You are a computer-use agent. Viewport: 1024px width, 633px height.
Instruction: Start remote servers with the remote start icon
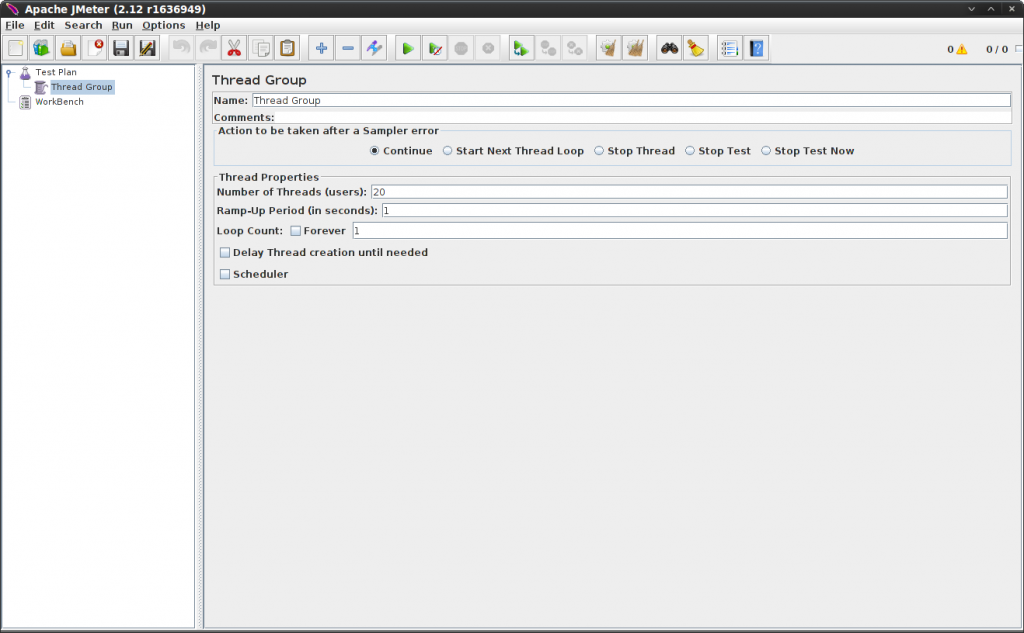pos(520,47)
